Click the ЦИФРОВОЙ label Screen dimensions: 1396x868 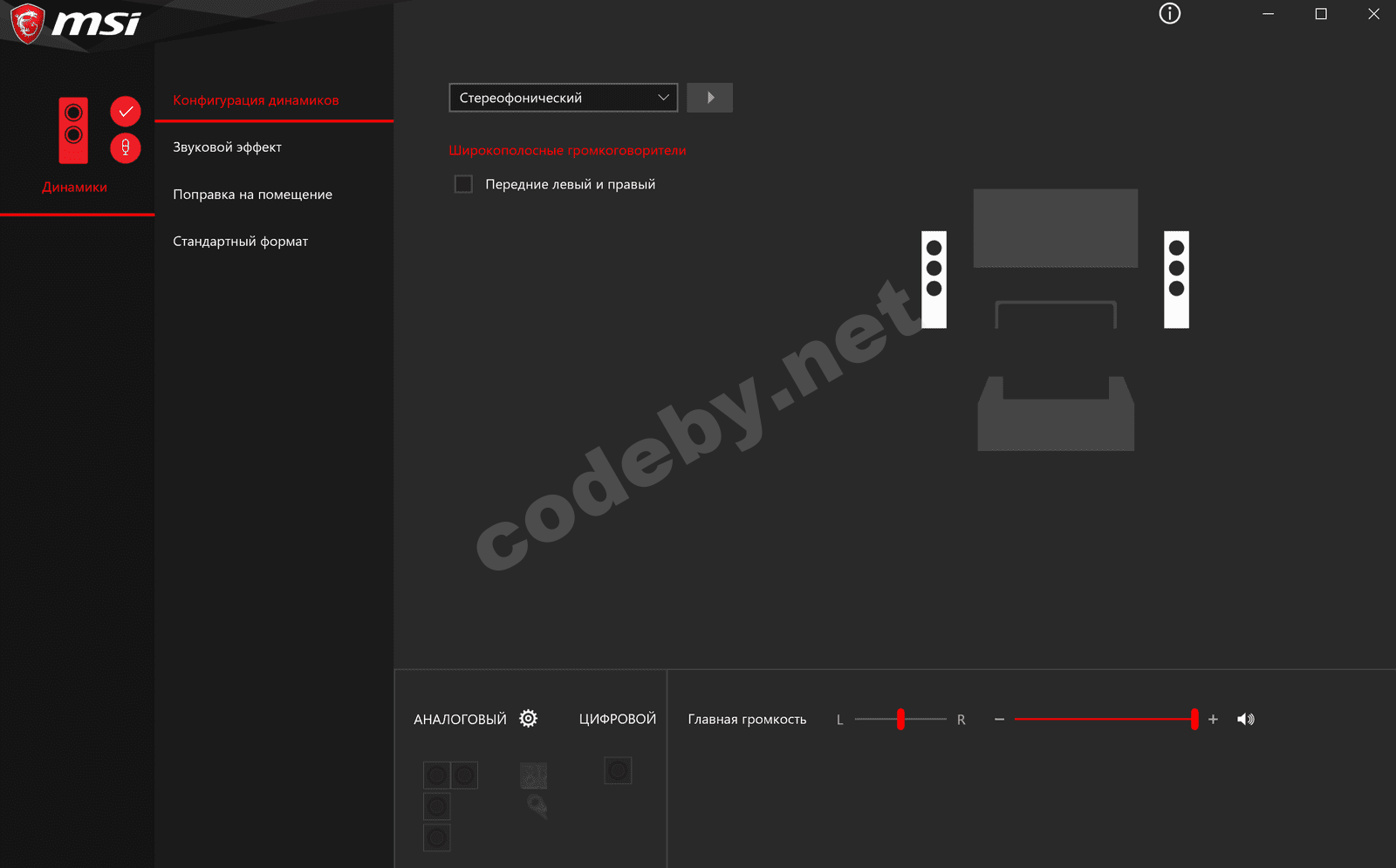pos(618,719)
